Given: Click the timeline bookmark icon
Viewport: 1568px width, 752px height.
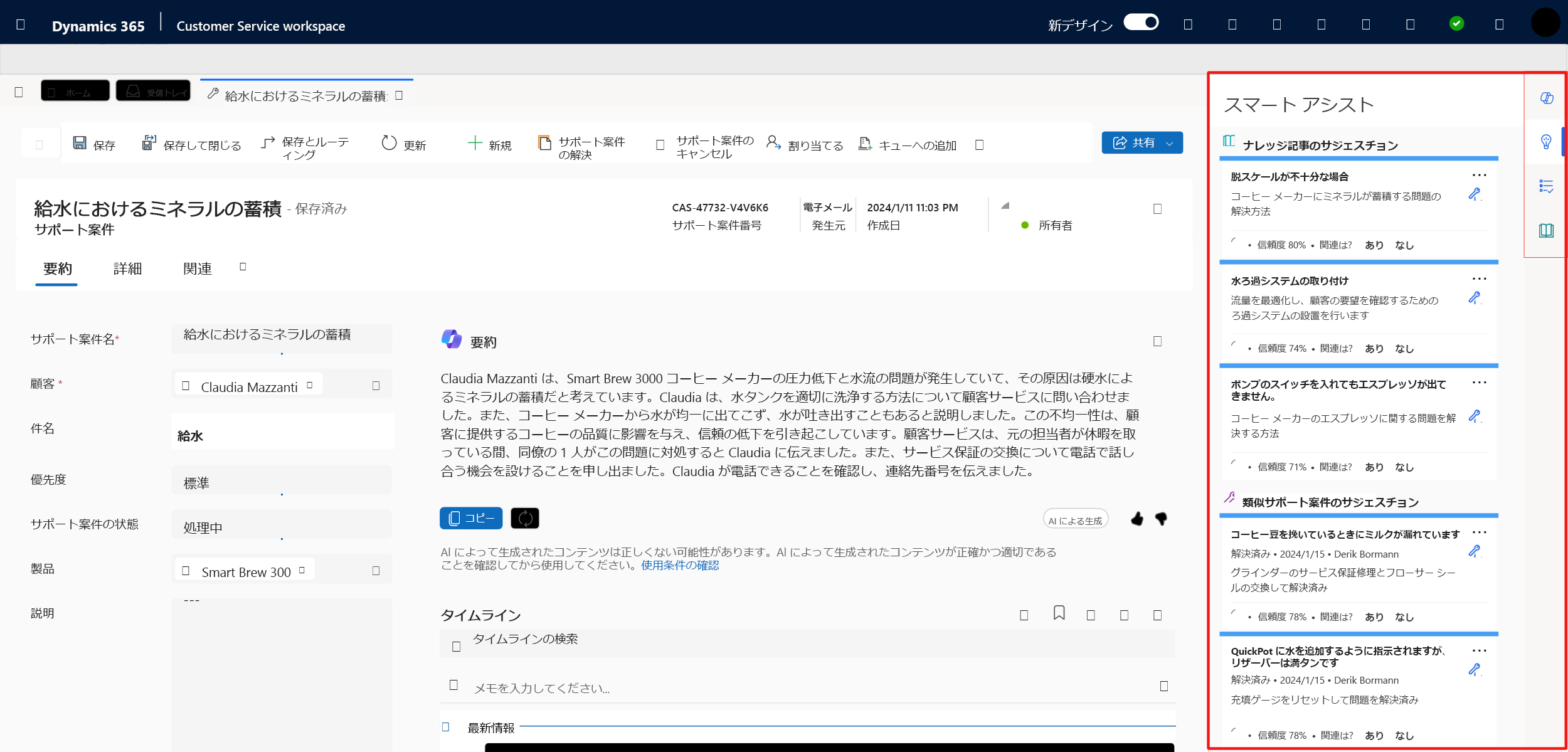Looking at the screenshot, I should 1059,613.
